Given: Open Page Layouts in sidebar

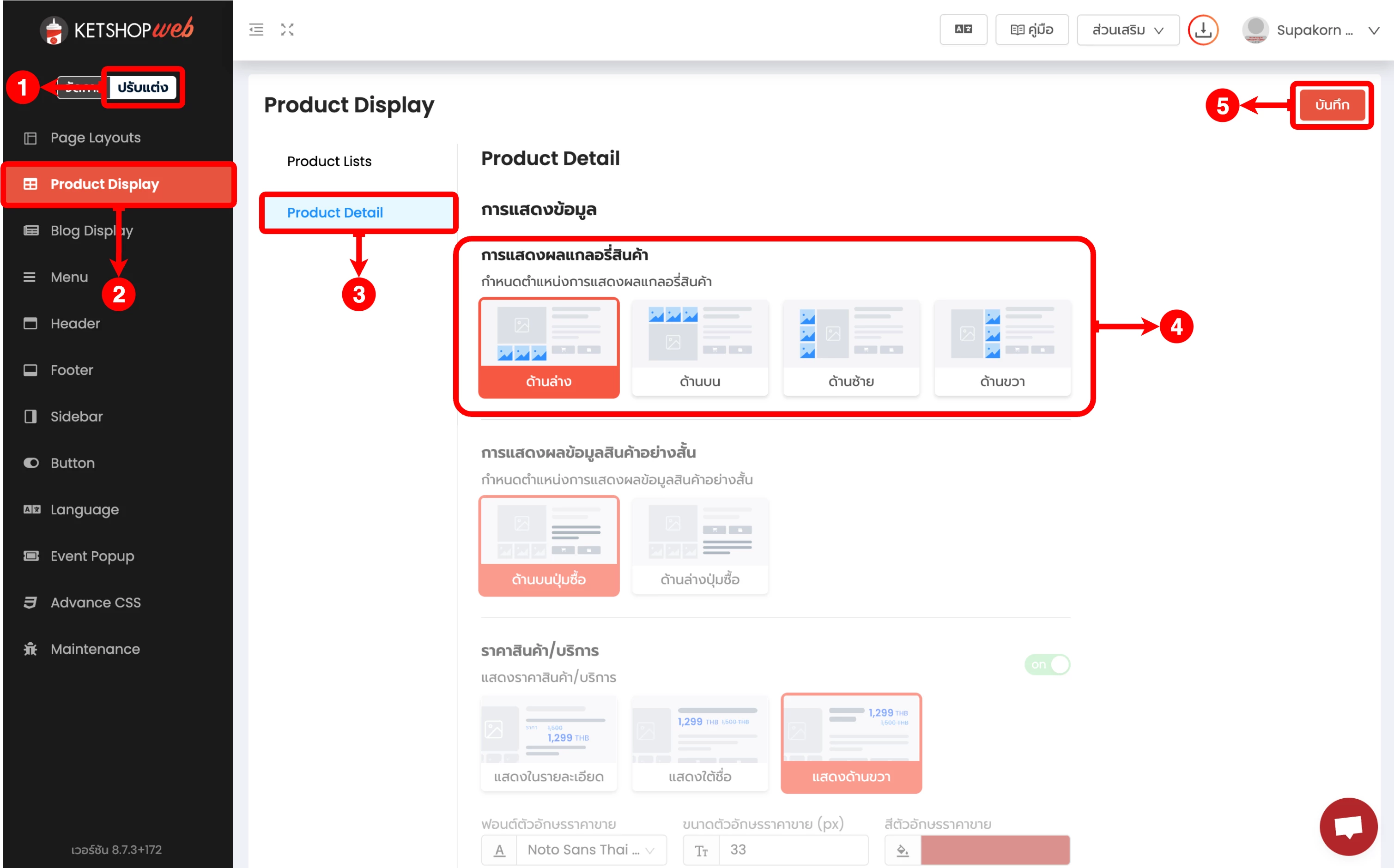Looking at the screenshot, I should pyautogui.click(x=95, y=138).
